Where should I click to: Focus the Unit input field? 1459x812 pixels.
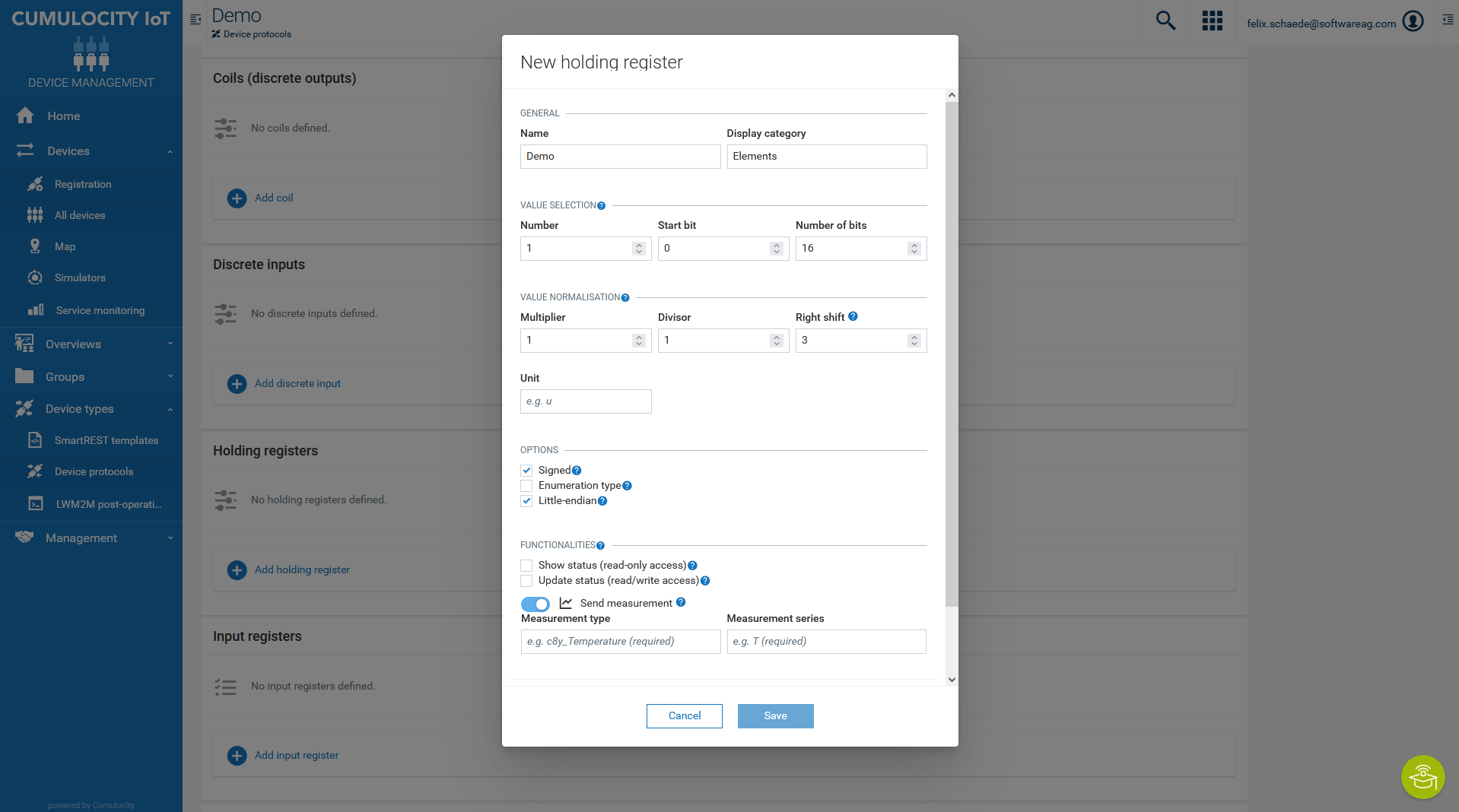[586, 401]
